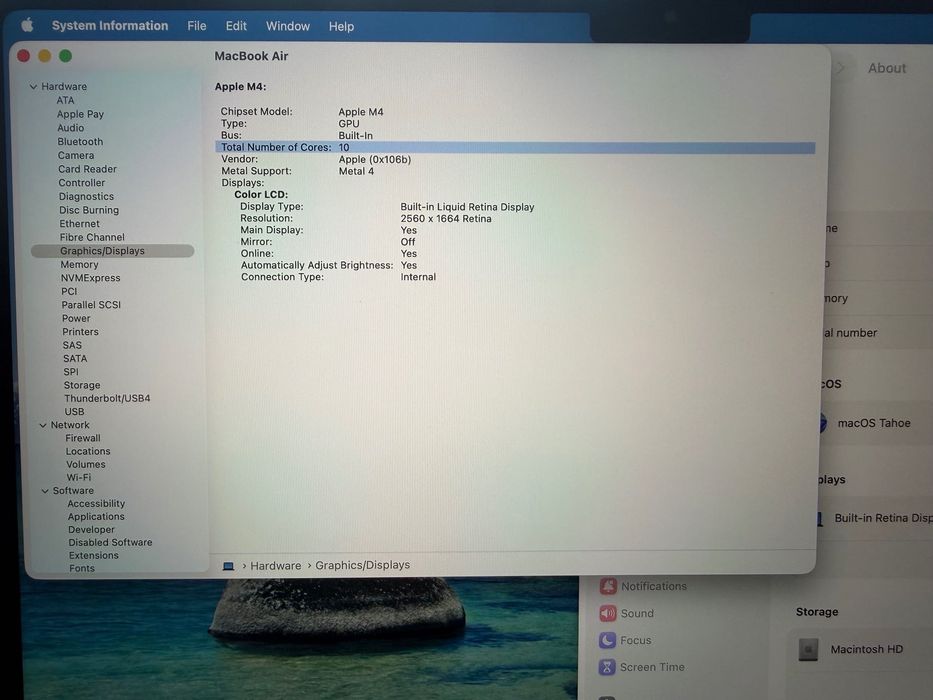This screenshot has height=700, width=933.
Task: Select Bluetooth in the sidebar
Action: (x=80, y=142)
